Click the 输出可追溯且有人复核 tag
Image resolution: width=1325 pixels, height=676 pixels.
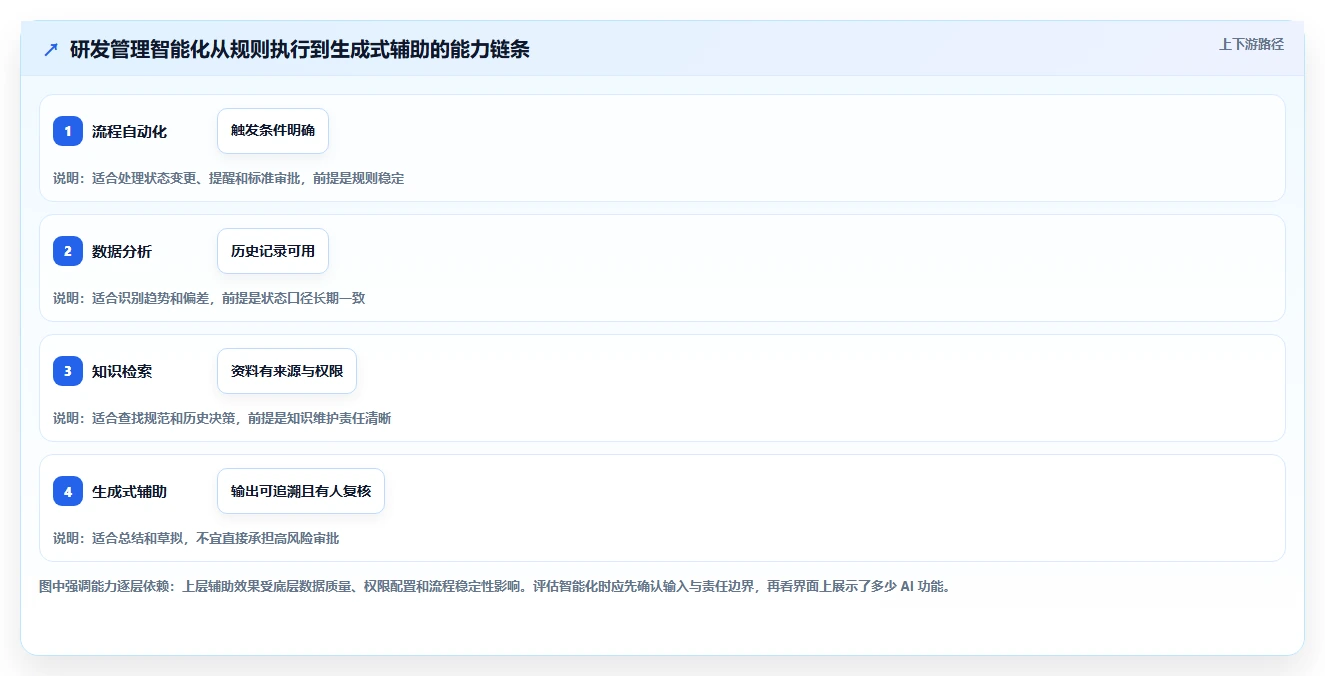301,491
